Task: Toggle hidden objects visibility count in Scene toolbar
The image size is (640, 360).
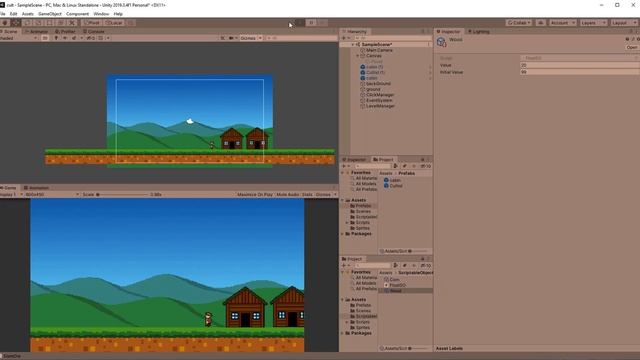Action: [x=91, y=38]
